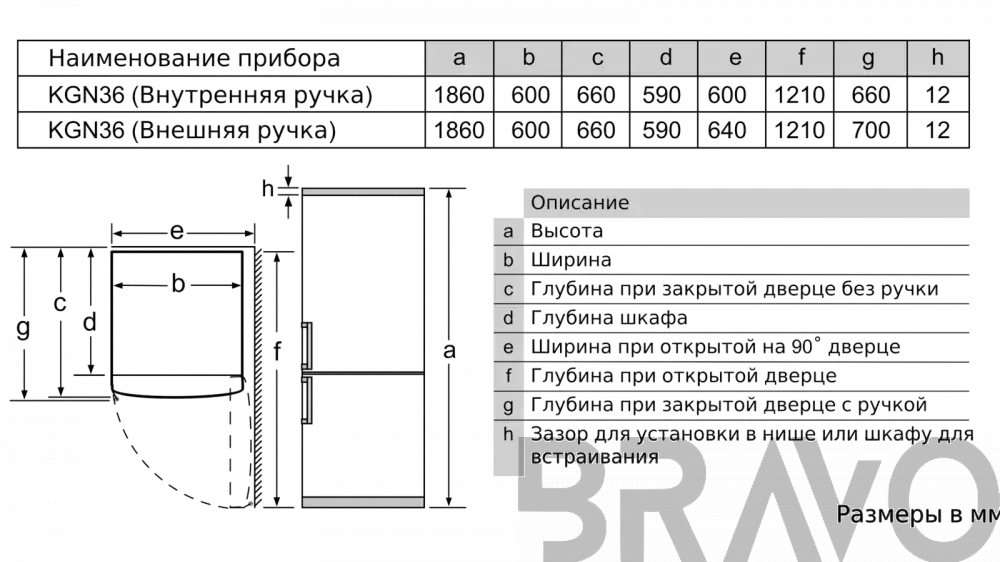Viewport: 1000px width, 562px height.
Task: Click the 'Описание' legend header
Action: [x=746, y=203]
